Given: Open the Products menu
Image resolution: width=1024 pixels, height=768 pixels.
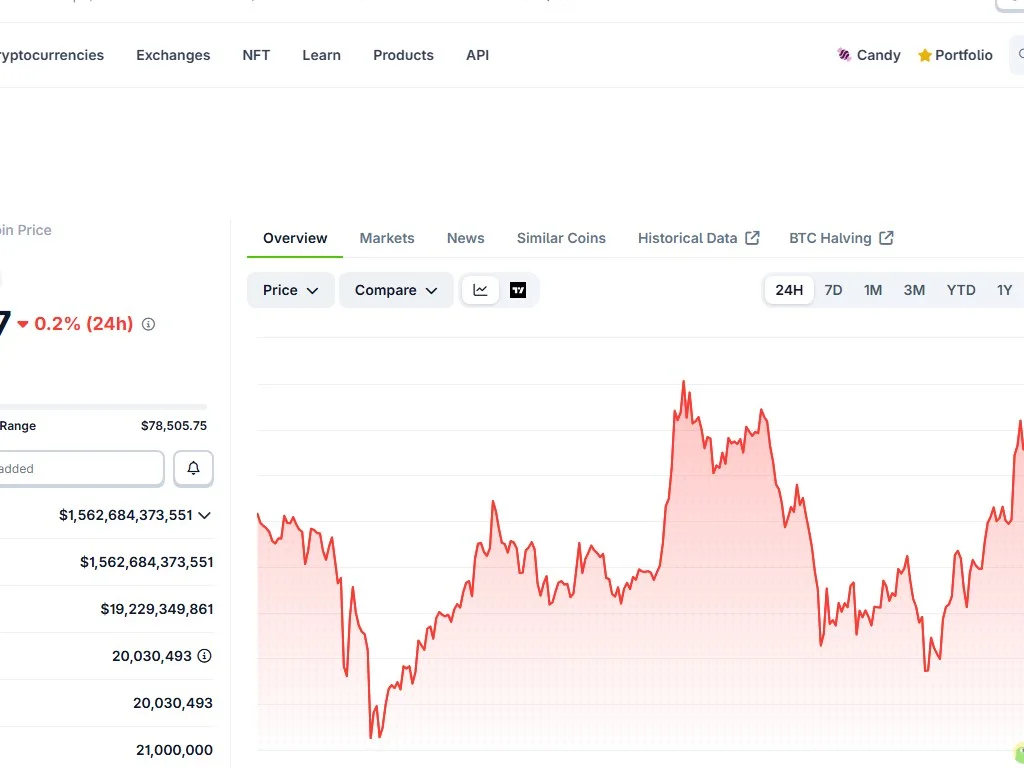Looking at the screenshot, I should pyautogui.click(x=404, y=56).
